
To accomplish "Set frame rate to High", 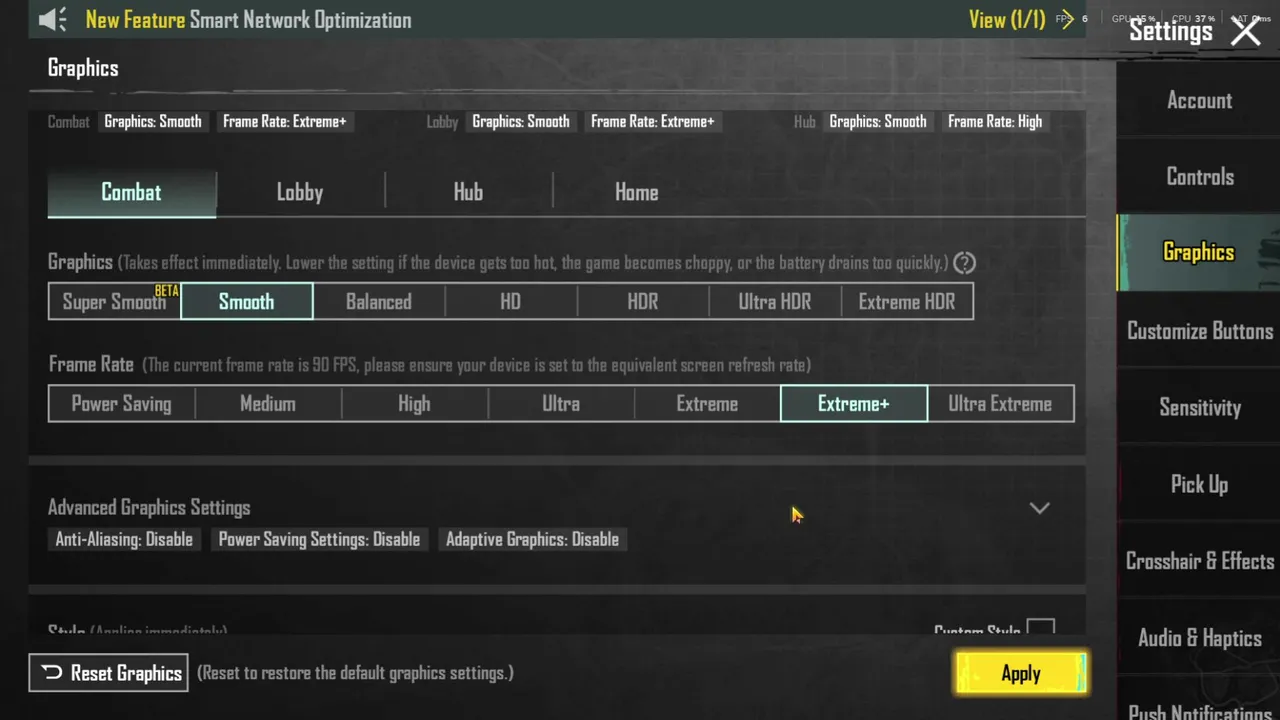I will pyautogui.click(x=414, y=404).
